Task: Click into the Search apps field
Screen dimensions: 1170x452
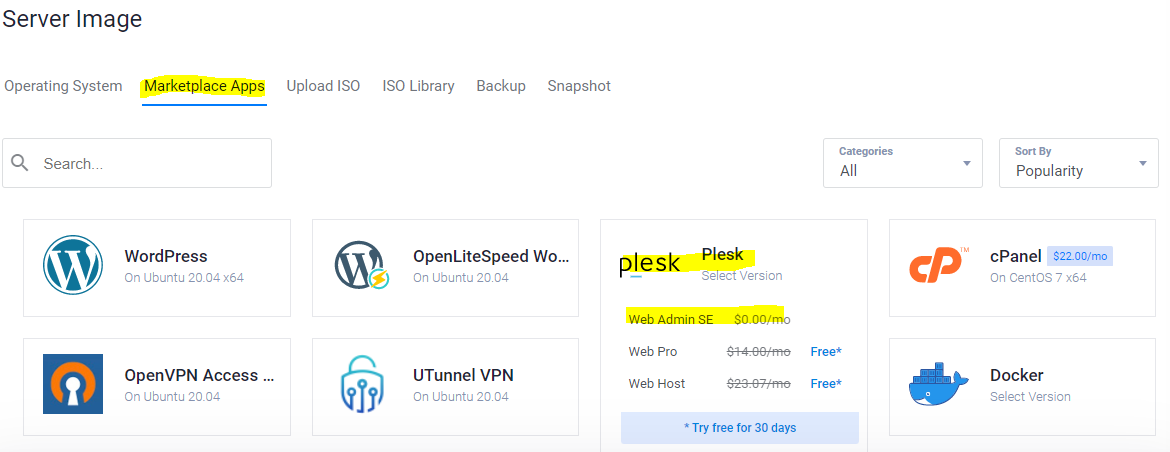Action: point(137,163)
